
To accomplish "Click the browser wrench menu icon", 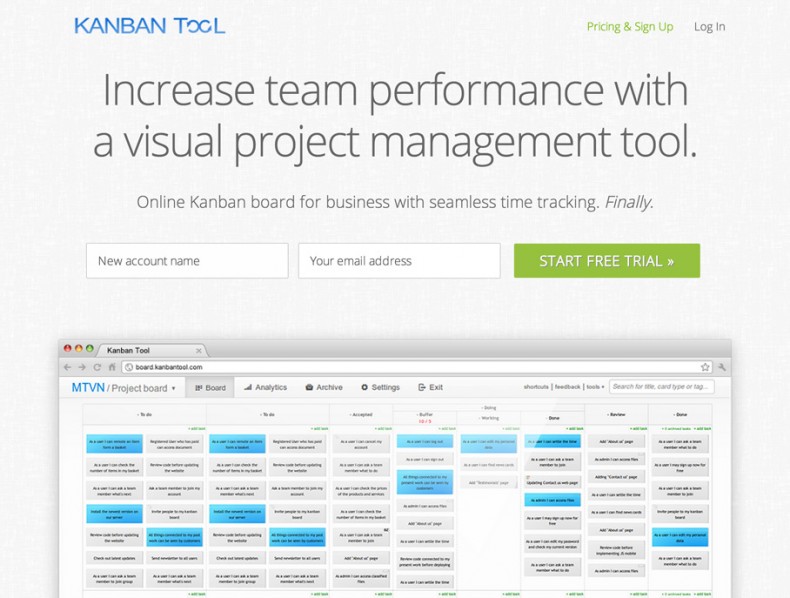I will pos(722,367).
